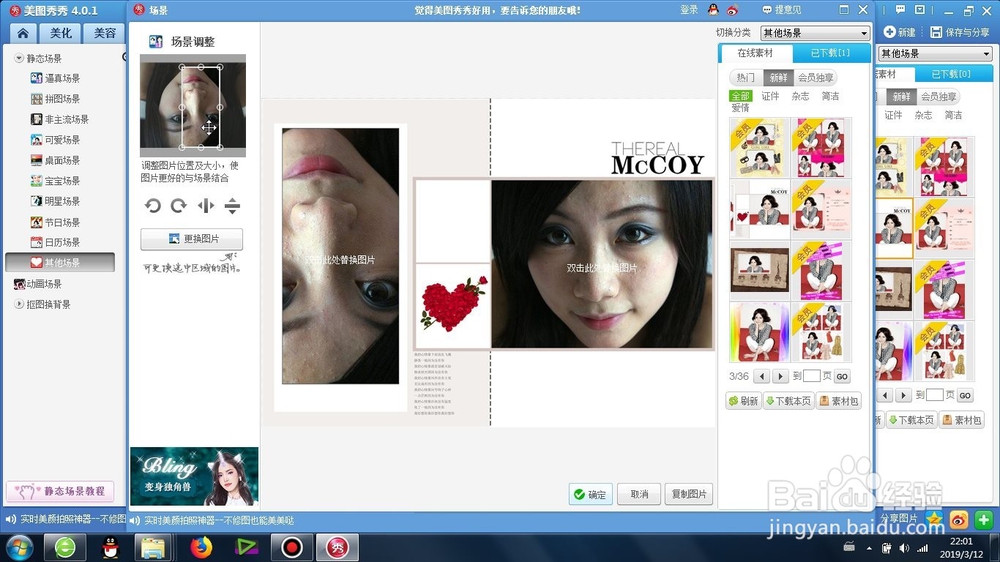Viewport: 1000px width, 562px height.
Task: Select the McCOY heart template thumbnail
Action: [760, 209]
